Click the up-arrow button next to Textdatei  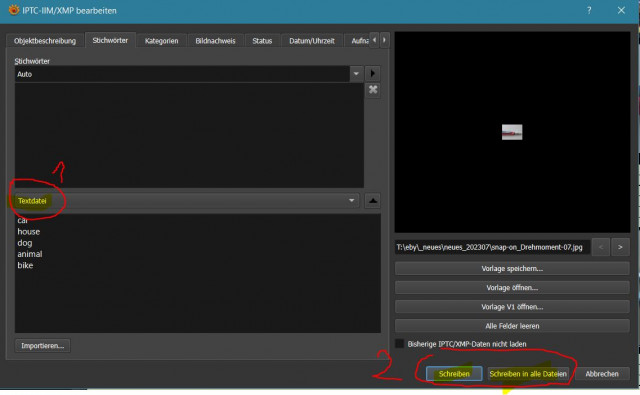click(373, 201)
